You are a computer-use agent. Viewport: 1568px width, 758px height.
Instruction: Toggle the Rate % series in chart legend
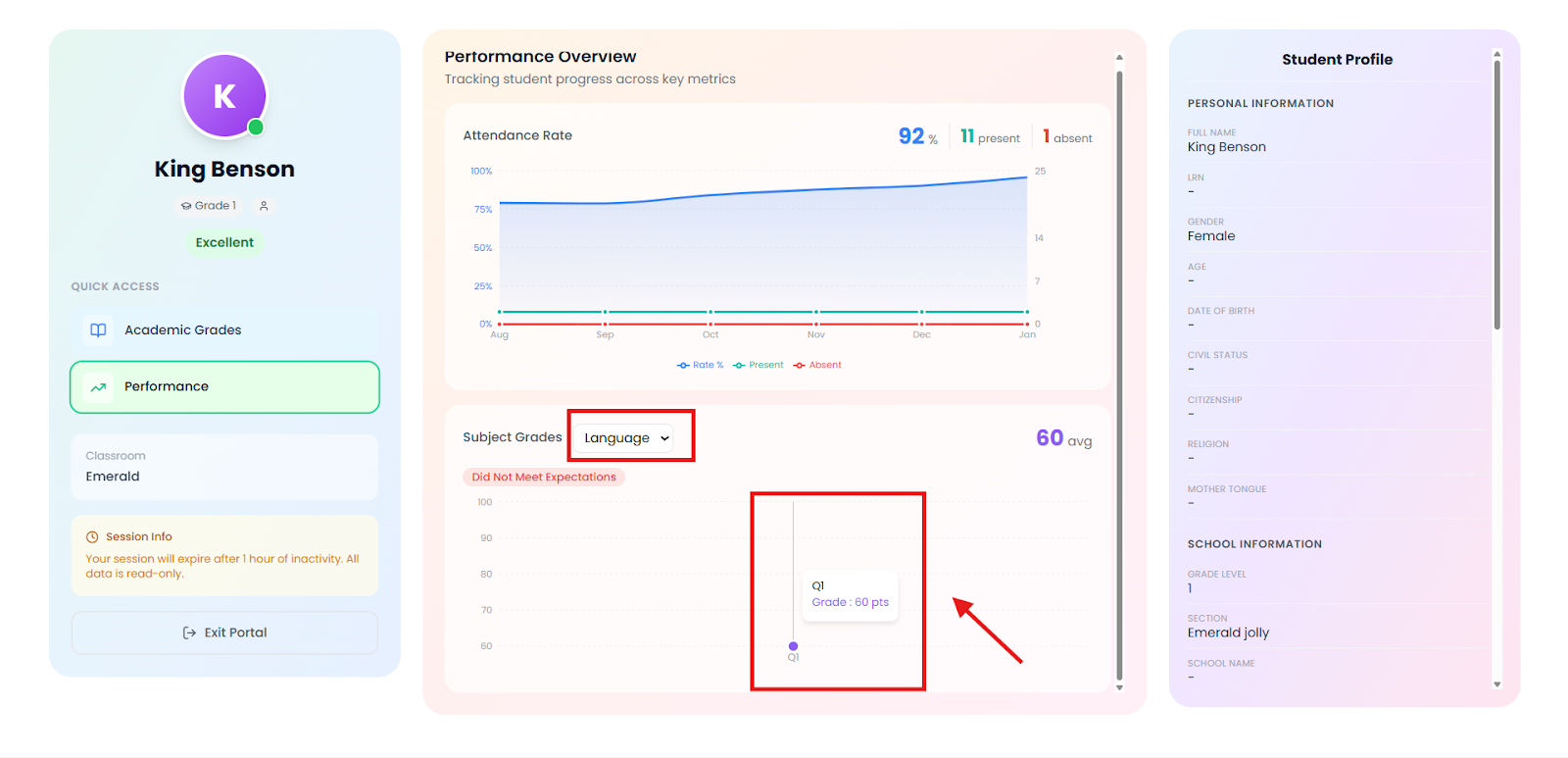[x=700, y=365]
